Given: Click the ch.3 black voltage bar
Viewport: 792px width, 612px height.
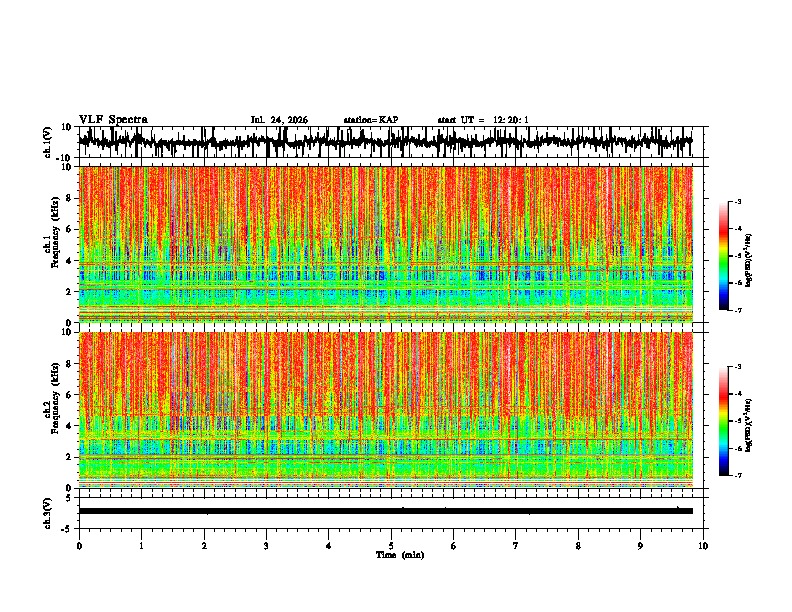Looking at the screenshot, I should coord(385,511).
